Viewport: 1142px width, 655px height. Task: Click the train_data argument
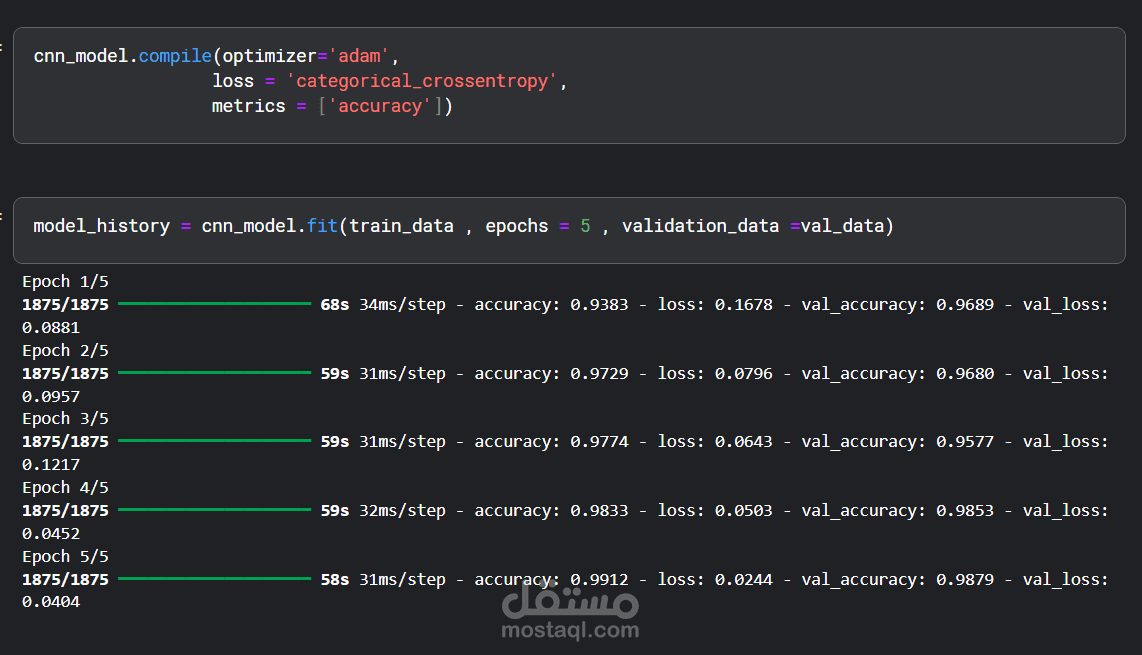tap(401, 226)
